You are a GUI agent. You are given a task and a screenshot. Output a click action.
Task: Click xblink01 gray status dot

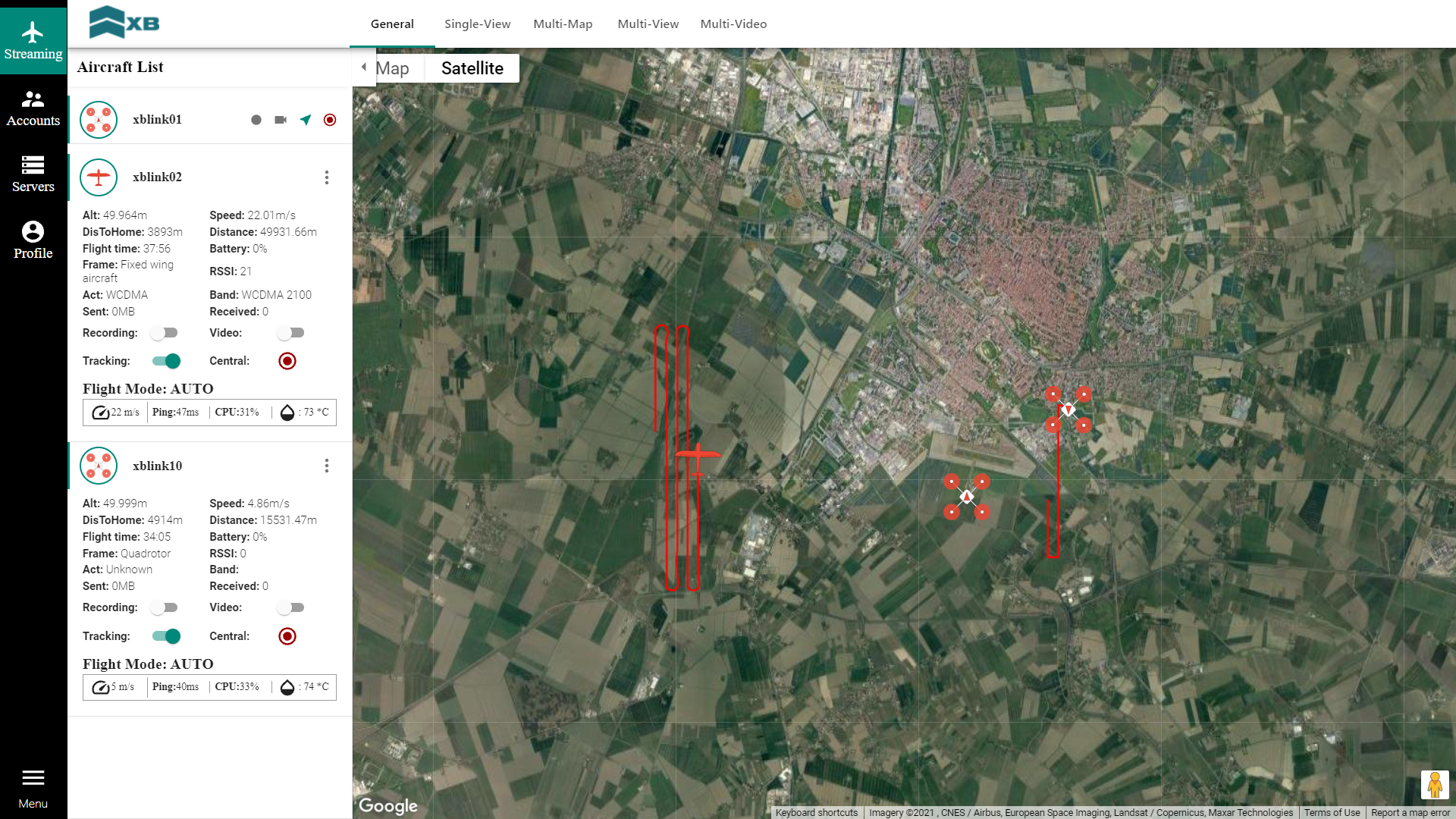tap(256, 120)
